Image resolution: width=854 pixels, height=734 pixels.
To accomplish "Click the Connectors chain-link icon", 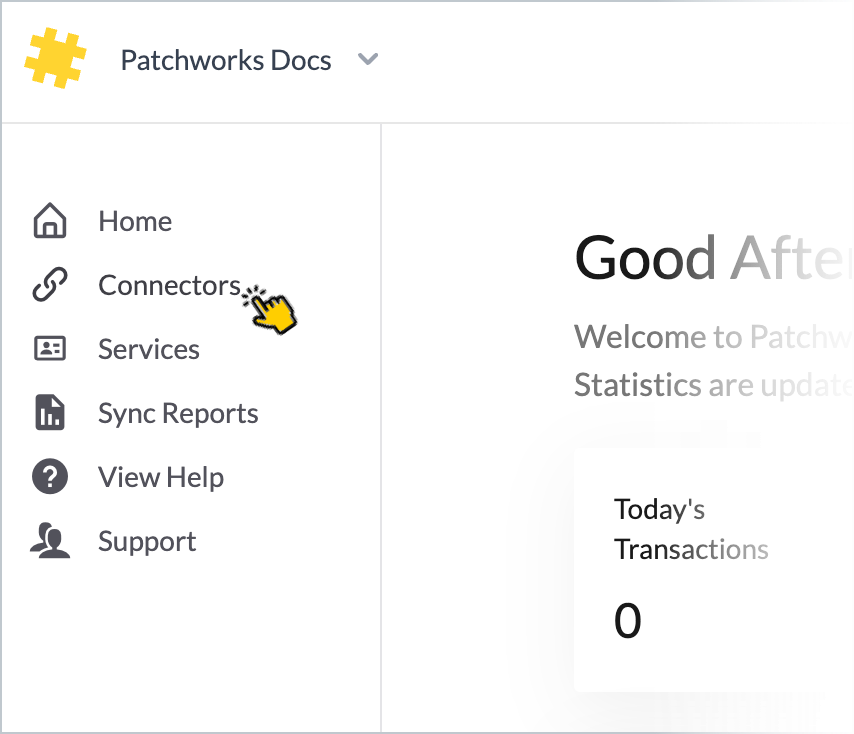I will (50, 284).
